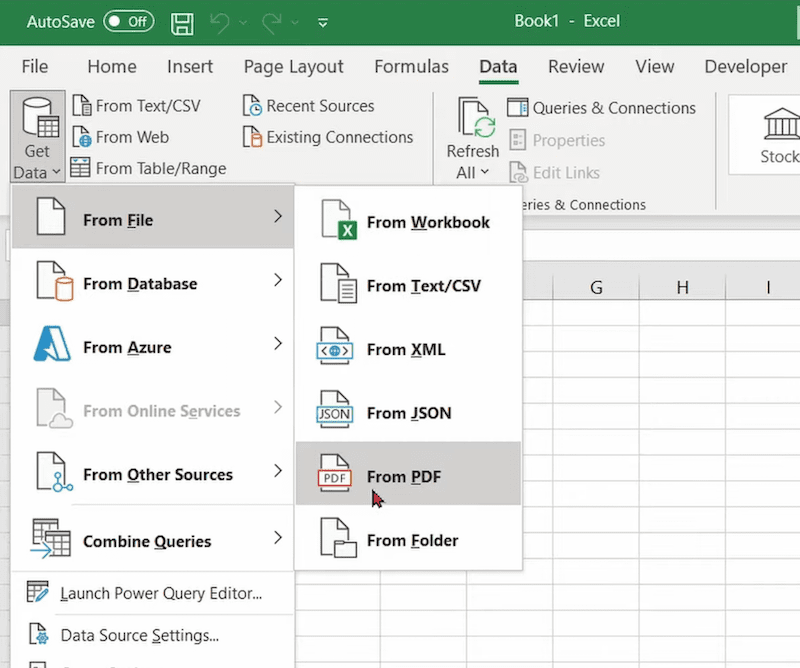Open the File tab
The height and width of the screenshot is (668, 800).
35,66
